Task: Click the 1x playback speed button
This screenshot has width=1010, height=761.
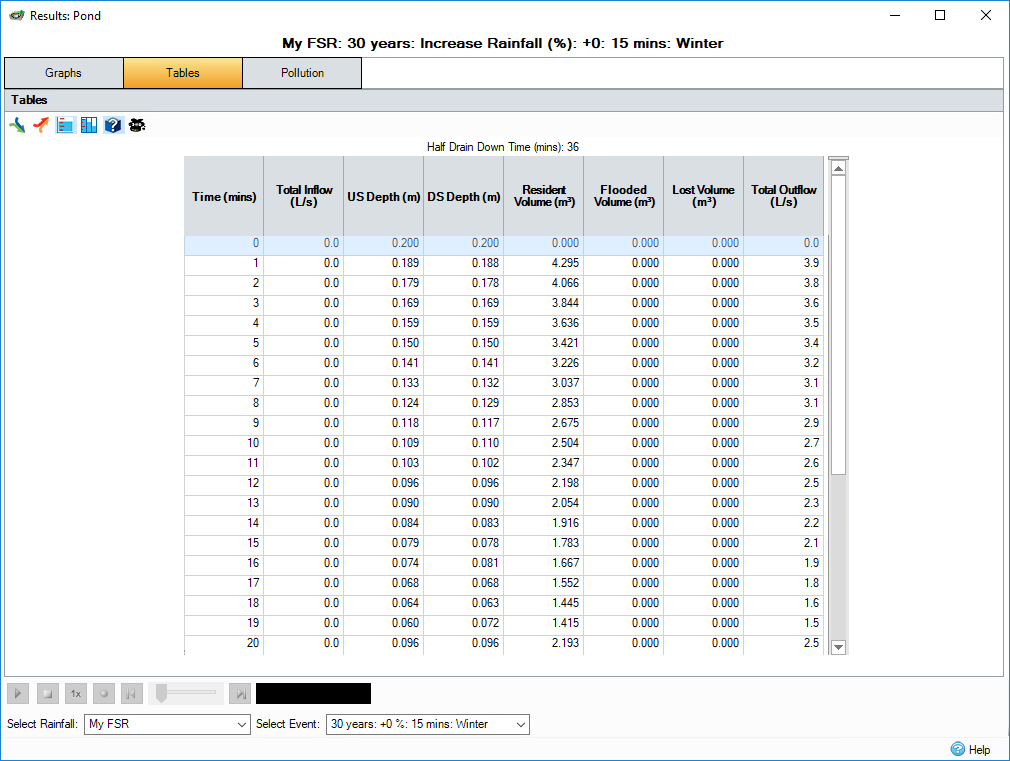Action: [76, 694]
